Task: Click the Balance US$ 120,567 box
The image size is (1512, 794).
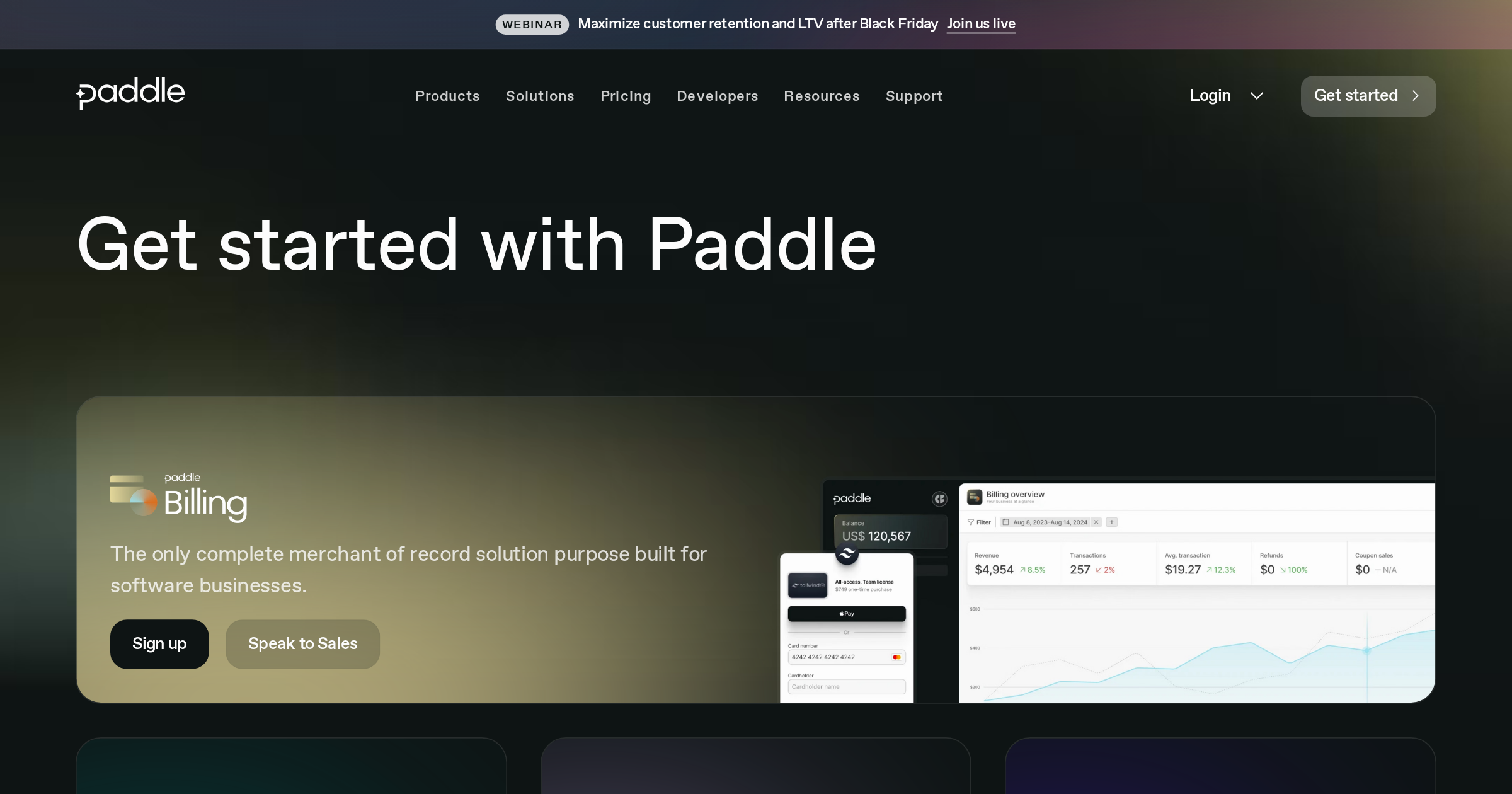Action: click(890, 532)
